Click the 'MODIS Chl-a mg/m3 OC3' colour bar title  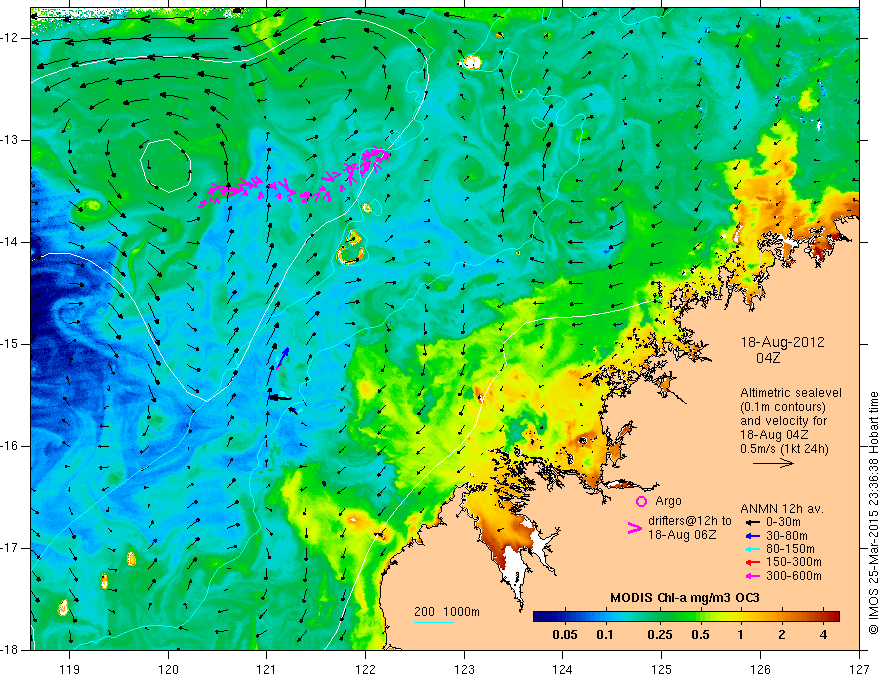click(x=685, y=598)
